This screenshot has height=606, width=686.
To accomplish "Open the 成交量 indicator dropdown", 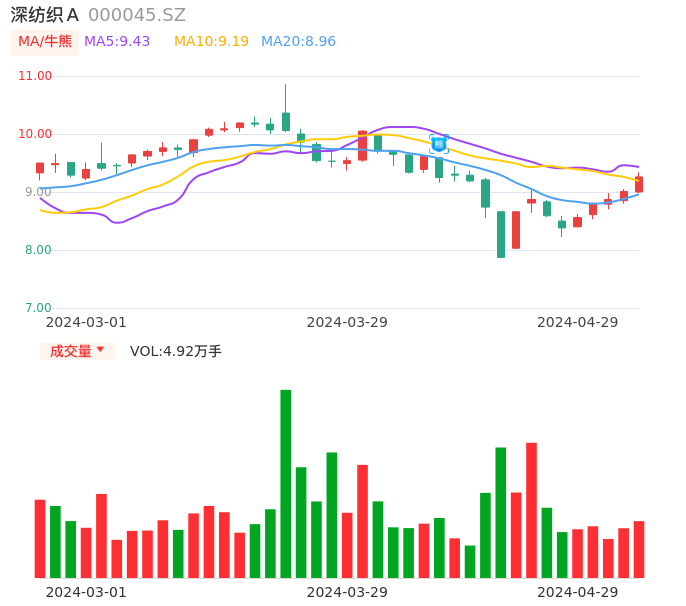I will 77,351.
